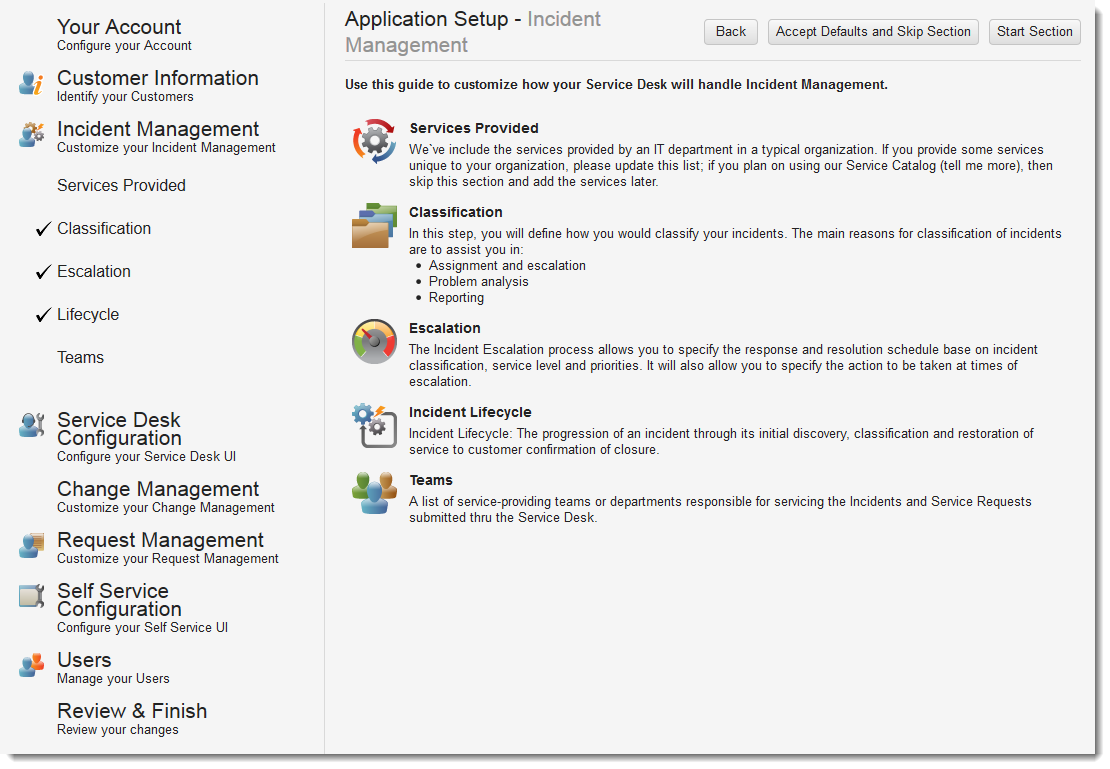Click the checkmark beside Classification
Viewport: 1110px width, 769px height.
coord(43,229)
